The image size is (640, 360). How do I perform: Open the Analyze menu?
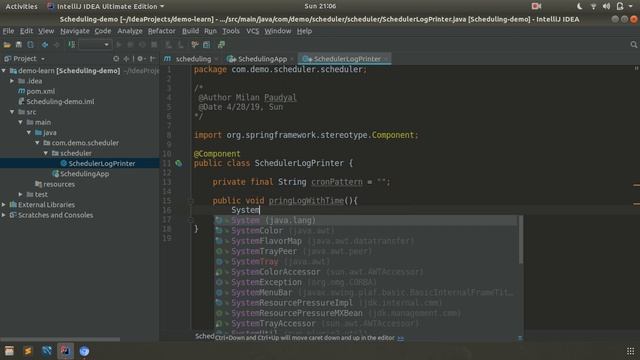point(130,31)
